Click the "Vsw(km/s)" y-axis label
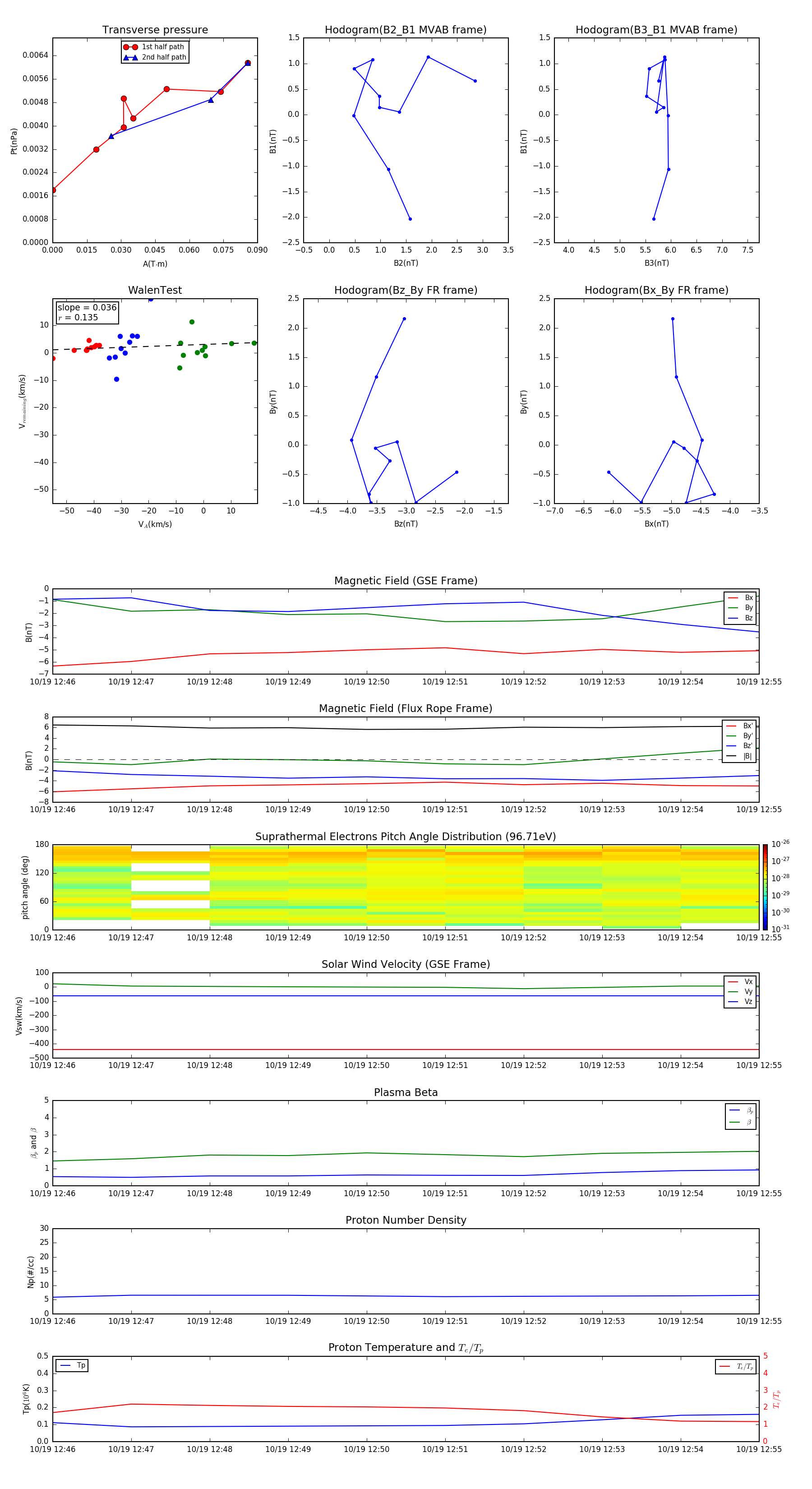The height and width of the screenshot is (1489, 812). [18, 1016]
